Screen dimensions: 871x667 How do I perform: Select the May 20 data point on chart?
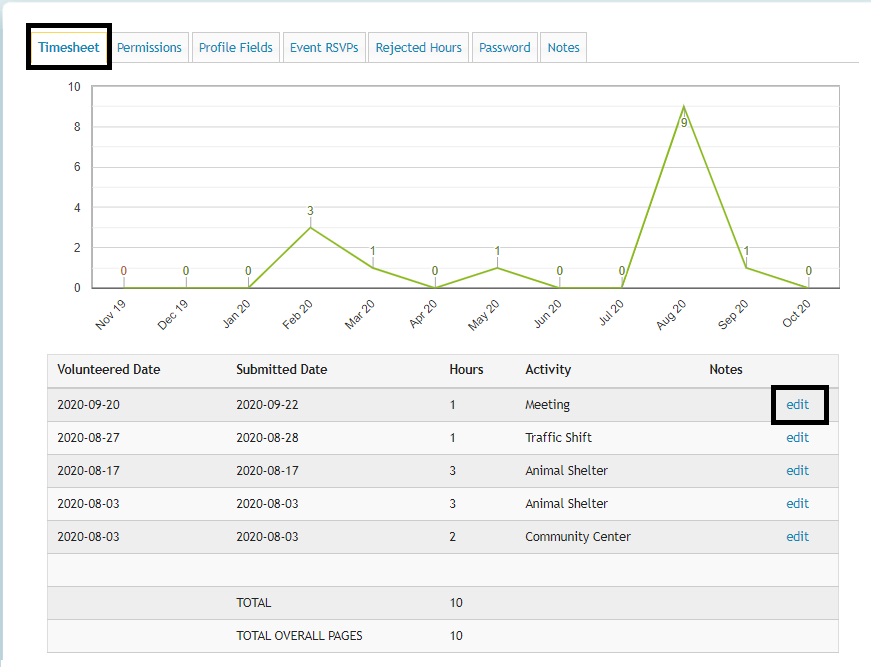[497, 267]
